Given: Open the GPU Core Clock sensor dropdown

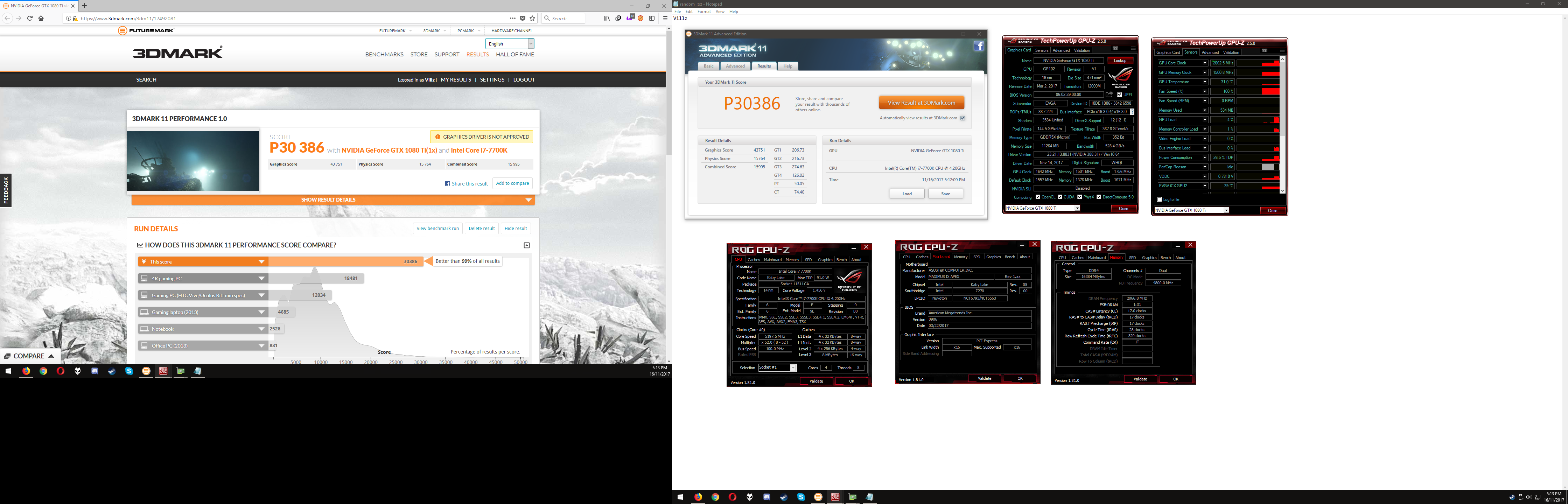Looking at the screenshot, I should [1204, 63].
